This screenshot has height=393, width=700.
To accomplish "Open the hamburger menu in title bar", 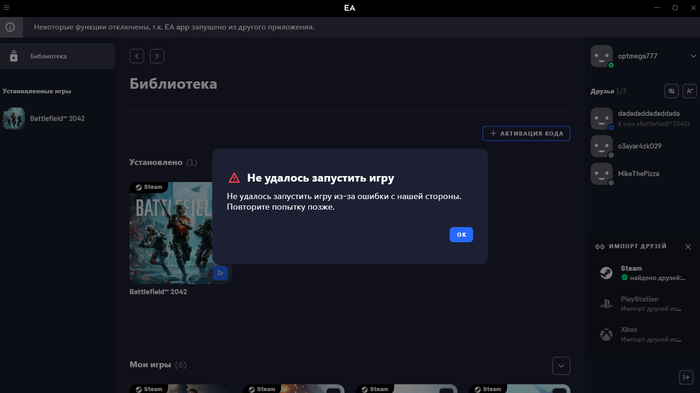I will tap(6, 8).
